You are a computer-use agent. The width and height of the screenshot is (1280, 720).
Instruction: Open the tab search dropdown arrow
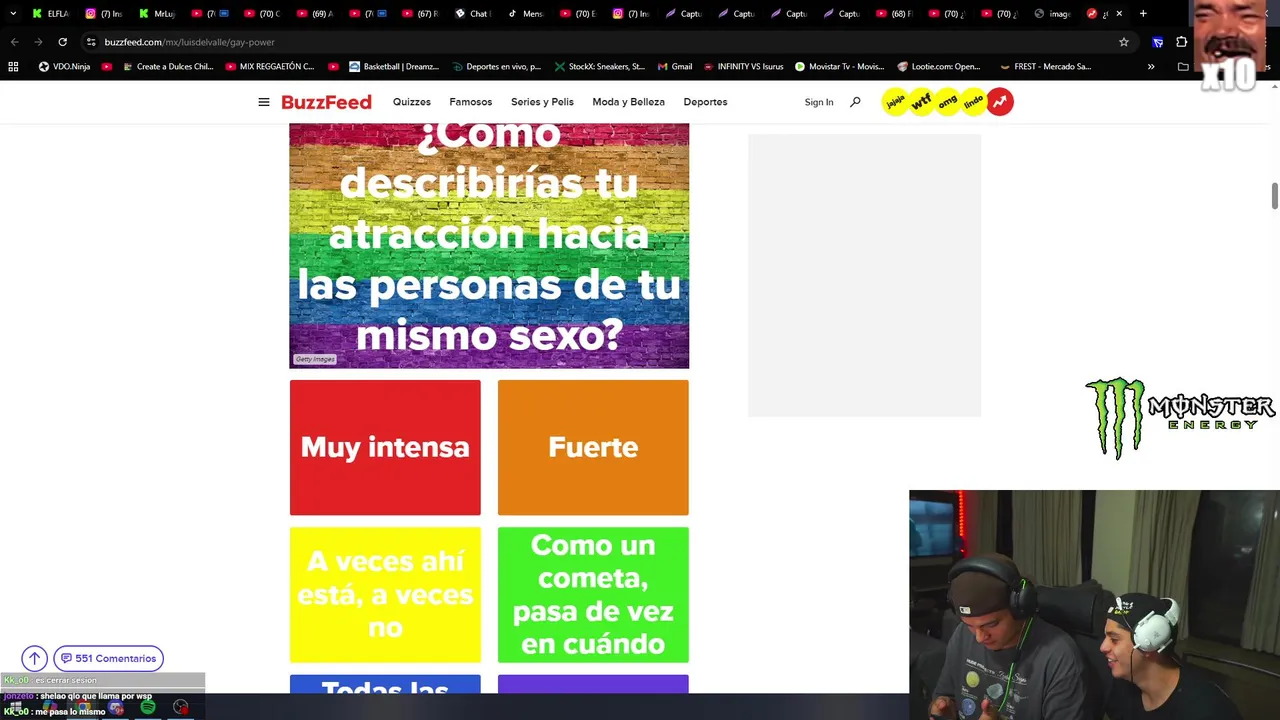click(x=13, y=14)
